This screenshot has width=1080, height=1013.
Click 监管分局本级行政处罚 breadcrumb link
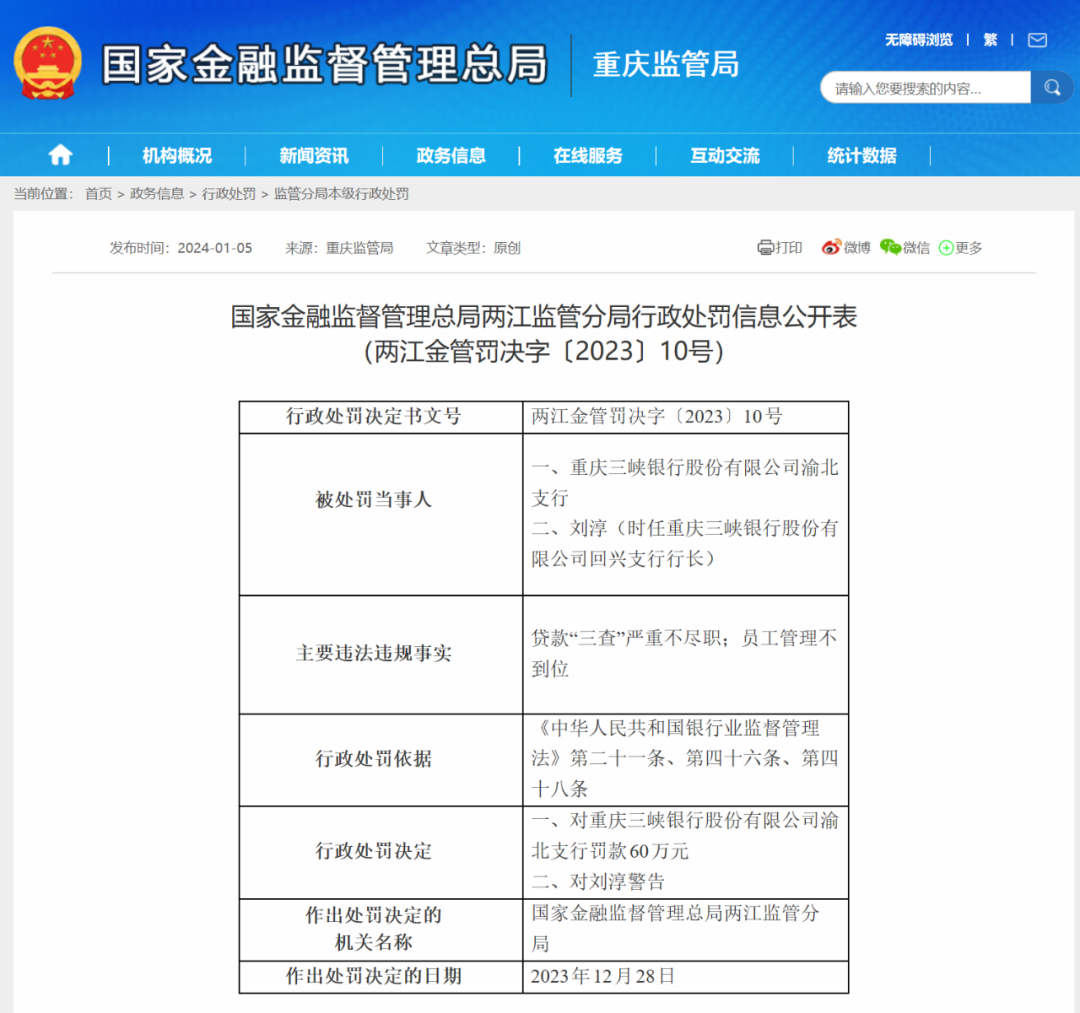pyautogui.click(x=341, y=194)
